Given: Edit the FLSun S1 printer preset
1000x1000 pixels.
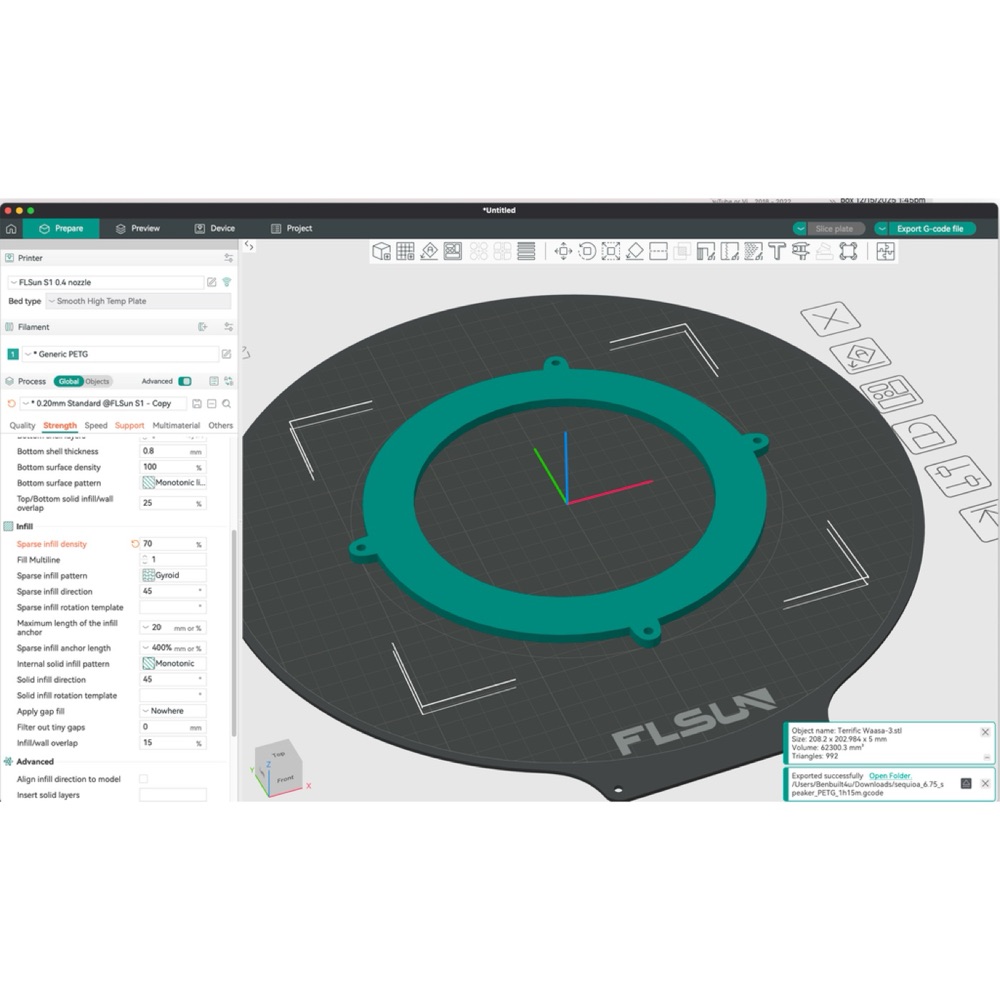Looking at the screenshot, I should [x=212, y=282].
